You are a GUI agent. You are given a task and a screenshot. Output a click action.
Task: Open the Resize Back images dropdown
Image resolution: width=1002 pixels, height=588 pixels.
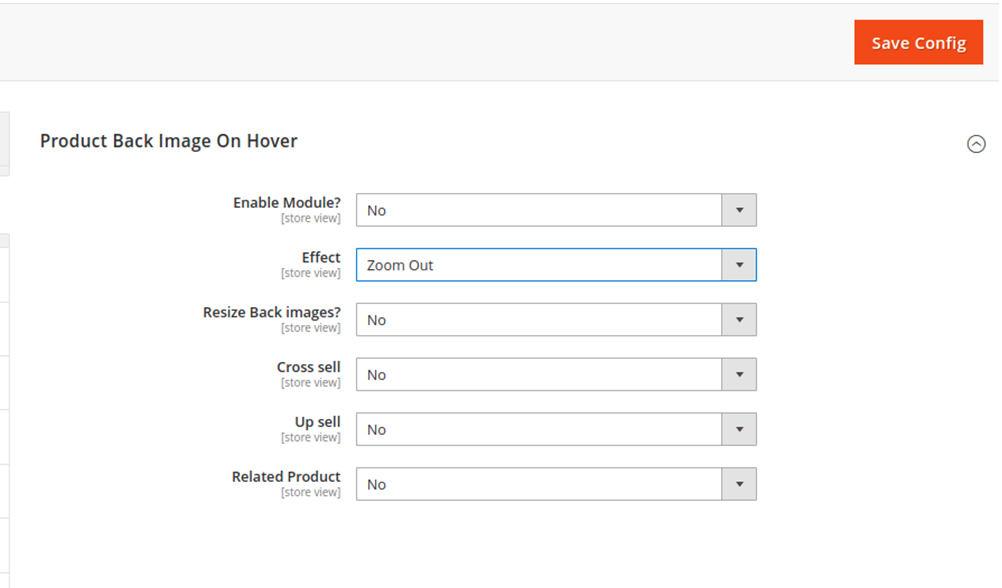[x=539, y=320]
